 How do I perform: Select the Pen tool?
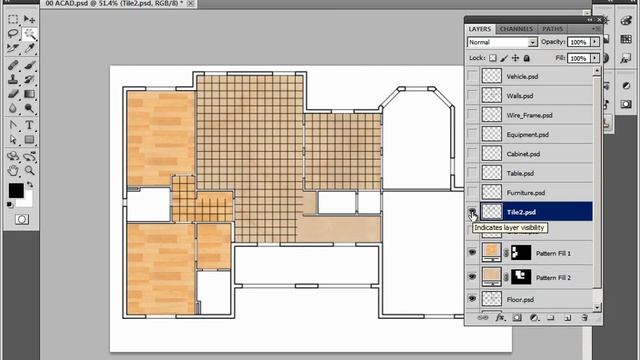pos(13,125)
